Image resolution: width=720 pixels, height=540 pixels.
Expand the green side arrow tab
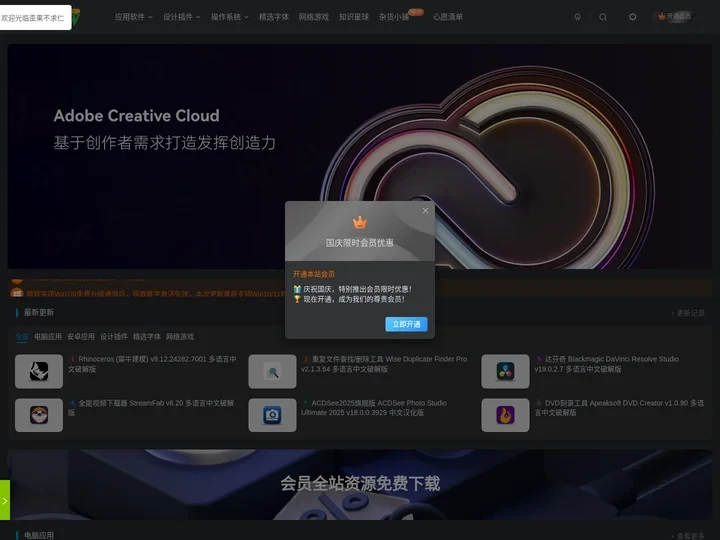[5, 500]
